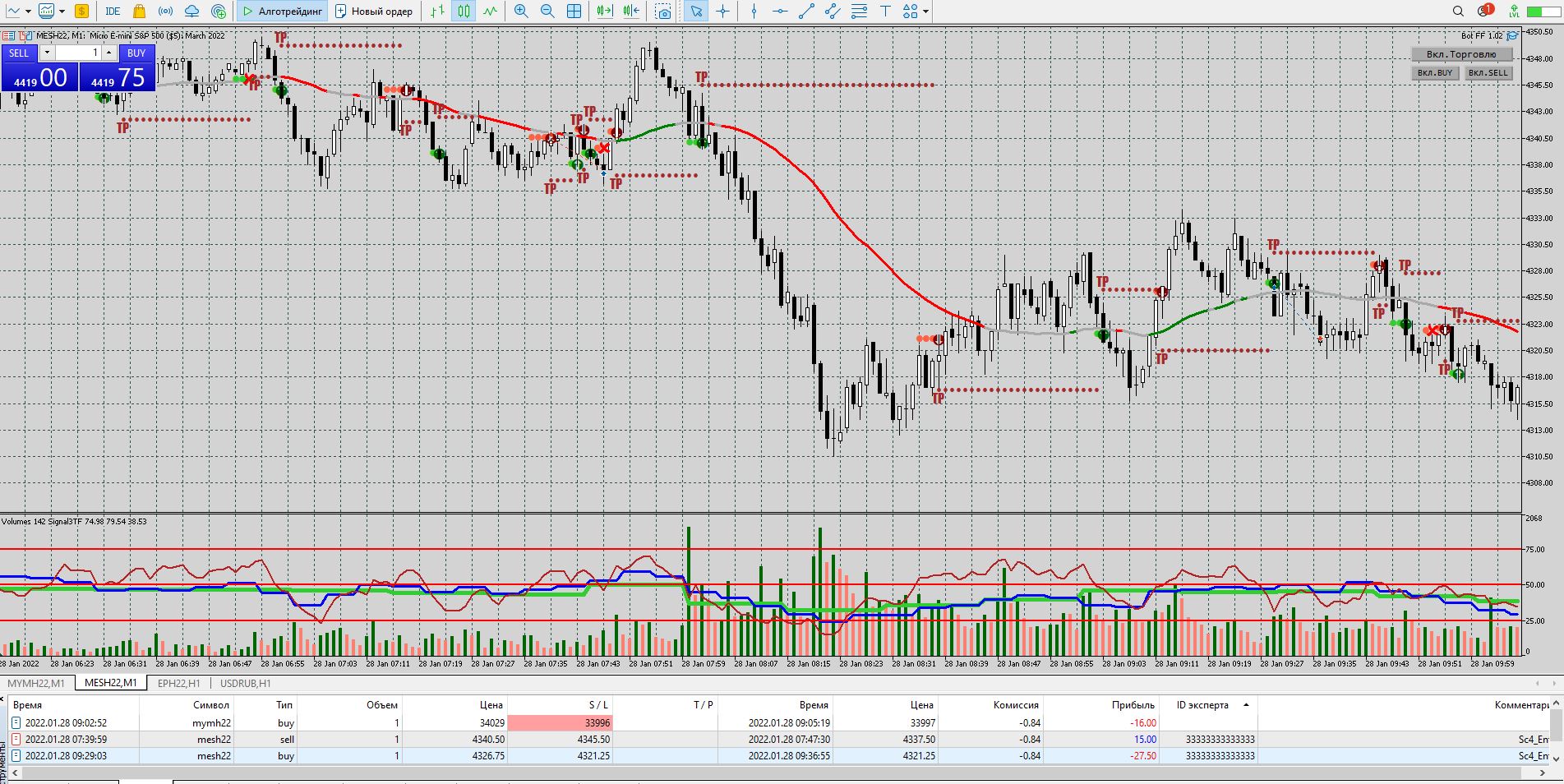Zoom out on the chart
The image size is (1564, 784).
547,12
